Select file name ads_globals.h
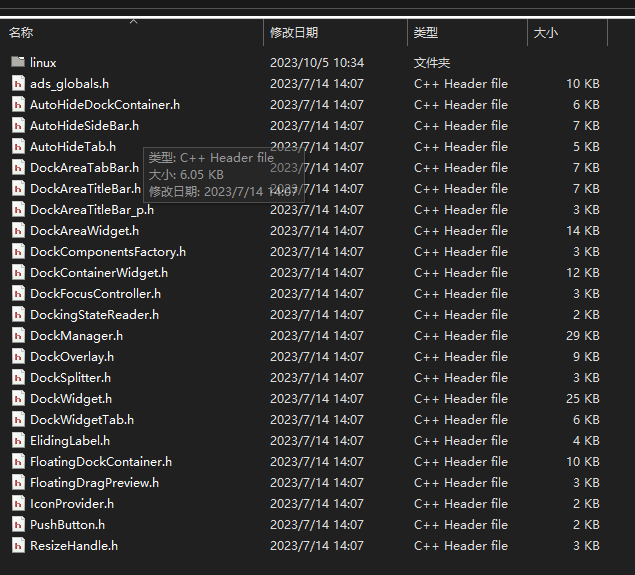The image size is (635, 575). pos(69,84)
